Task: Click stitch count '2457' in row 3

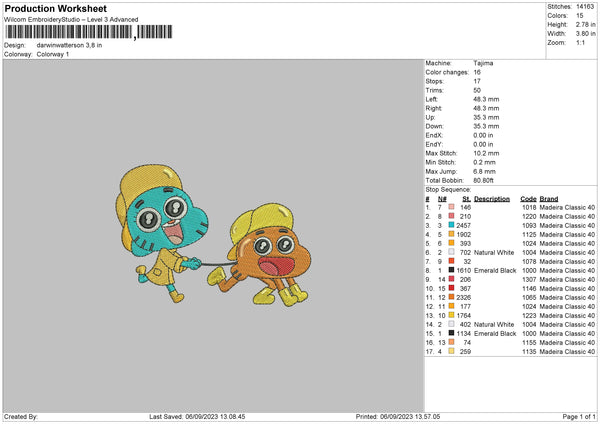Action: pyautogui.click(x=463, y=225)
